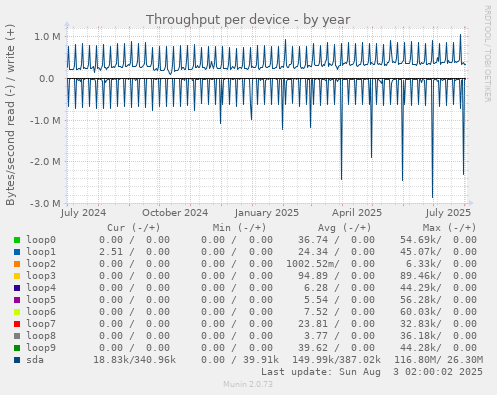The image size is (497, 395).
Task: Click the Cur (-/+) column header
Action: pos(134,228)
